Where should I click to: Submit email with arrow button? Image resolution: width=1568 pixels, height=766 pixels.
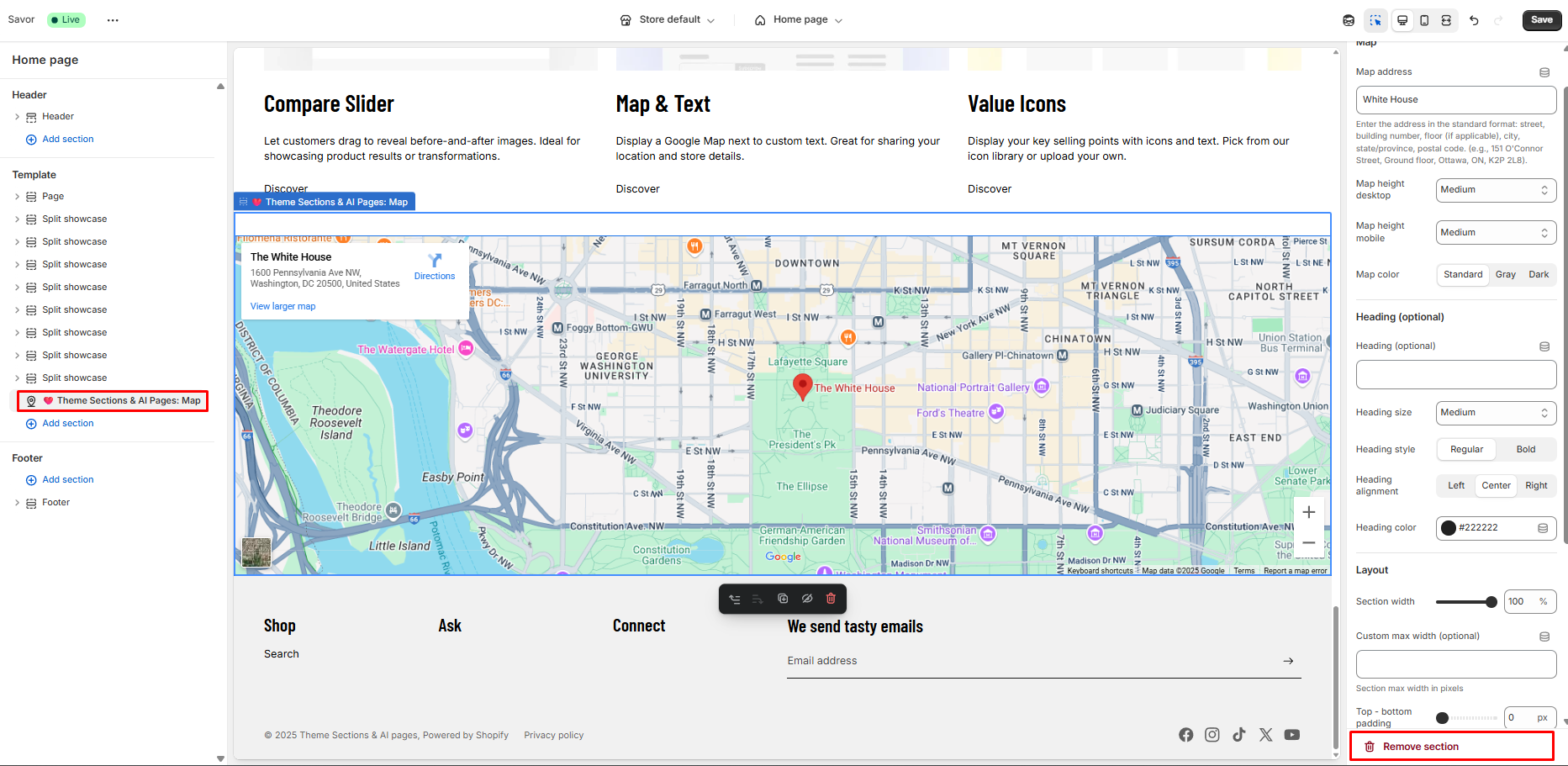[x=1288, y=661]
